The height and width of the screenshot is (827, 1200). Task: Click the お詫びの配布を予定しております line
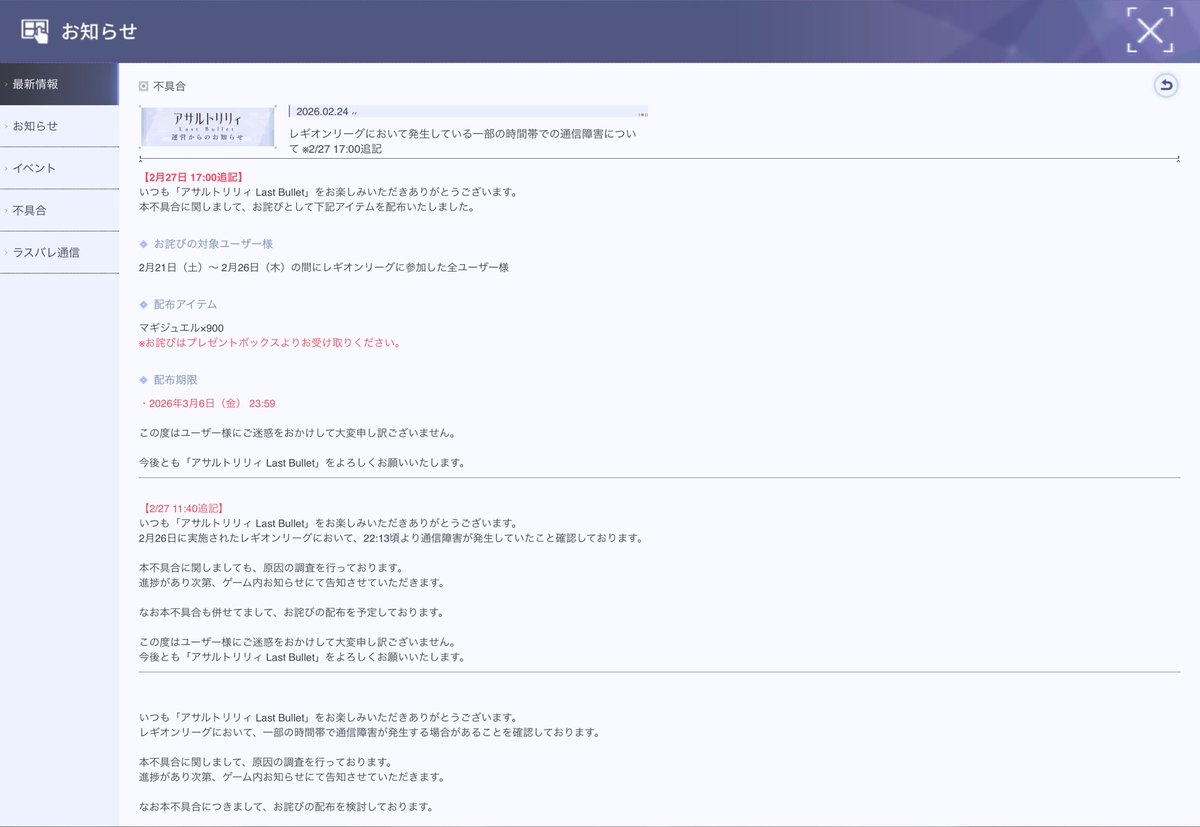click(x=292, y=612)
